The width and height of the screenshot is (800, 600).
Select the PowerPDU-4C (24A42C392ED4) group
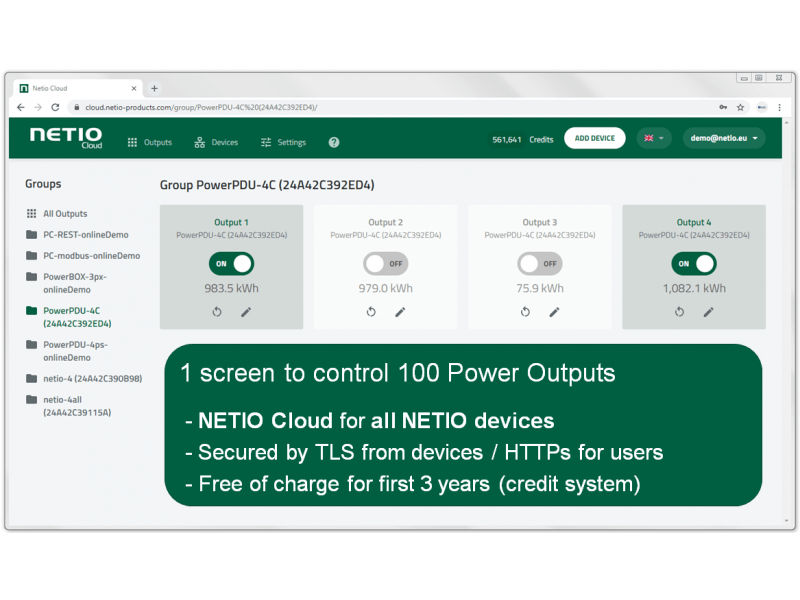pos(69,317)
